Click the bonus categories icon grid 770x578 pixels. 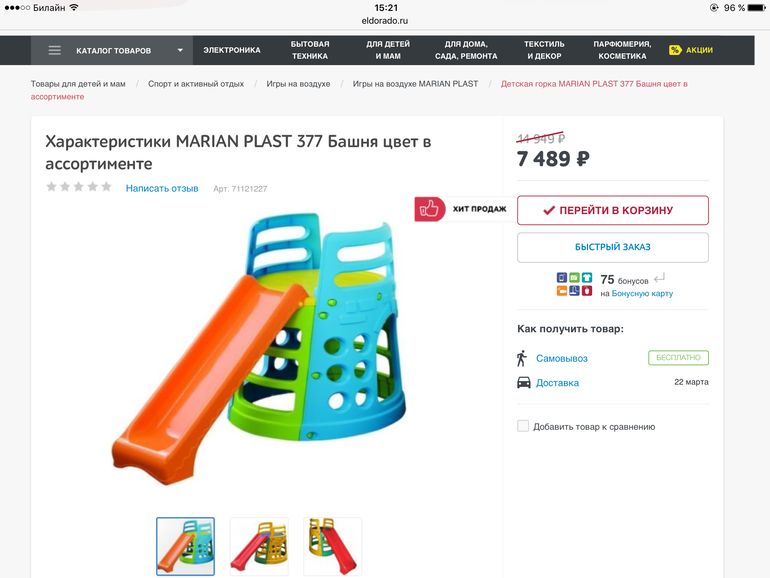pos(574,284)
